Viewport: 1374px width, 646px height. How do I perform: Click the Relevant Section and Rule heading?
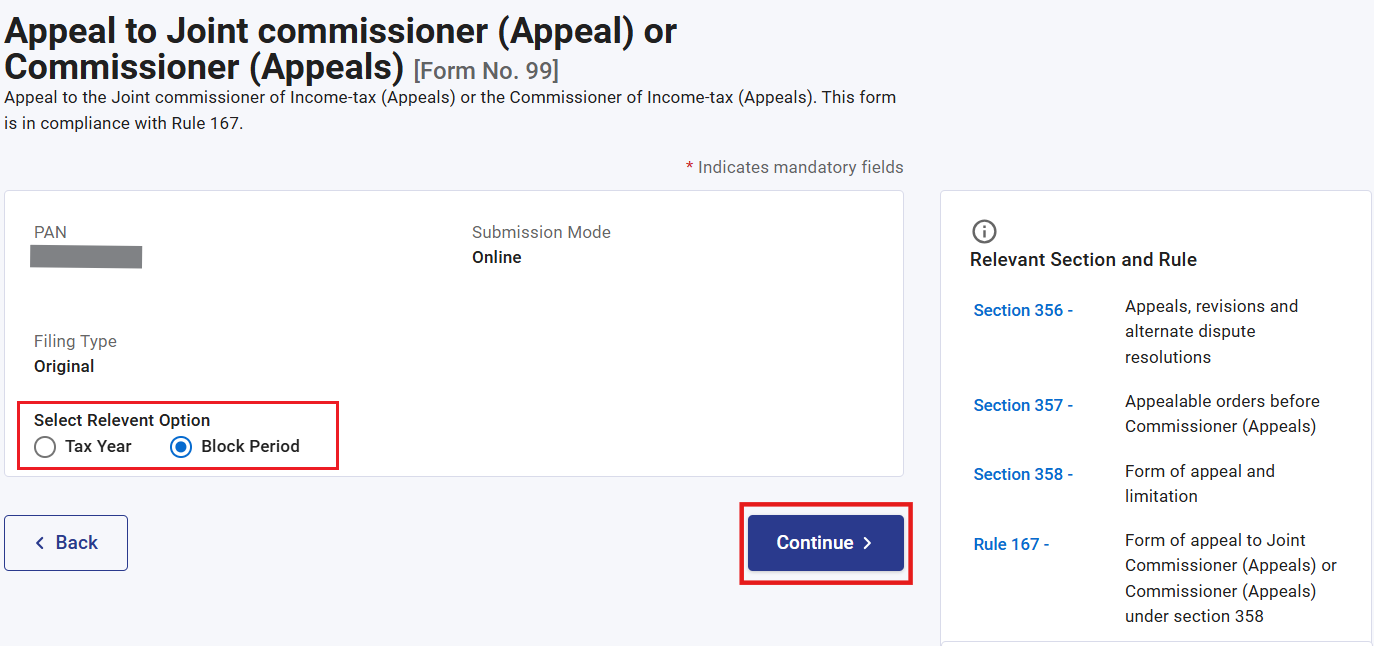pos(1083,259)
